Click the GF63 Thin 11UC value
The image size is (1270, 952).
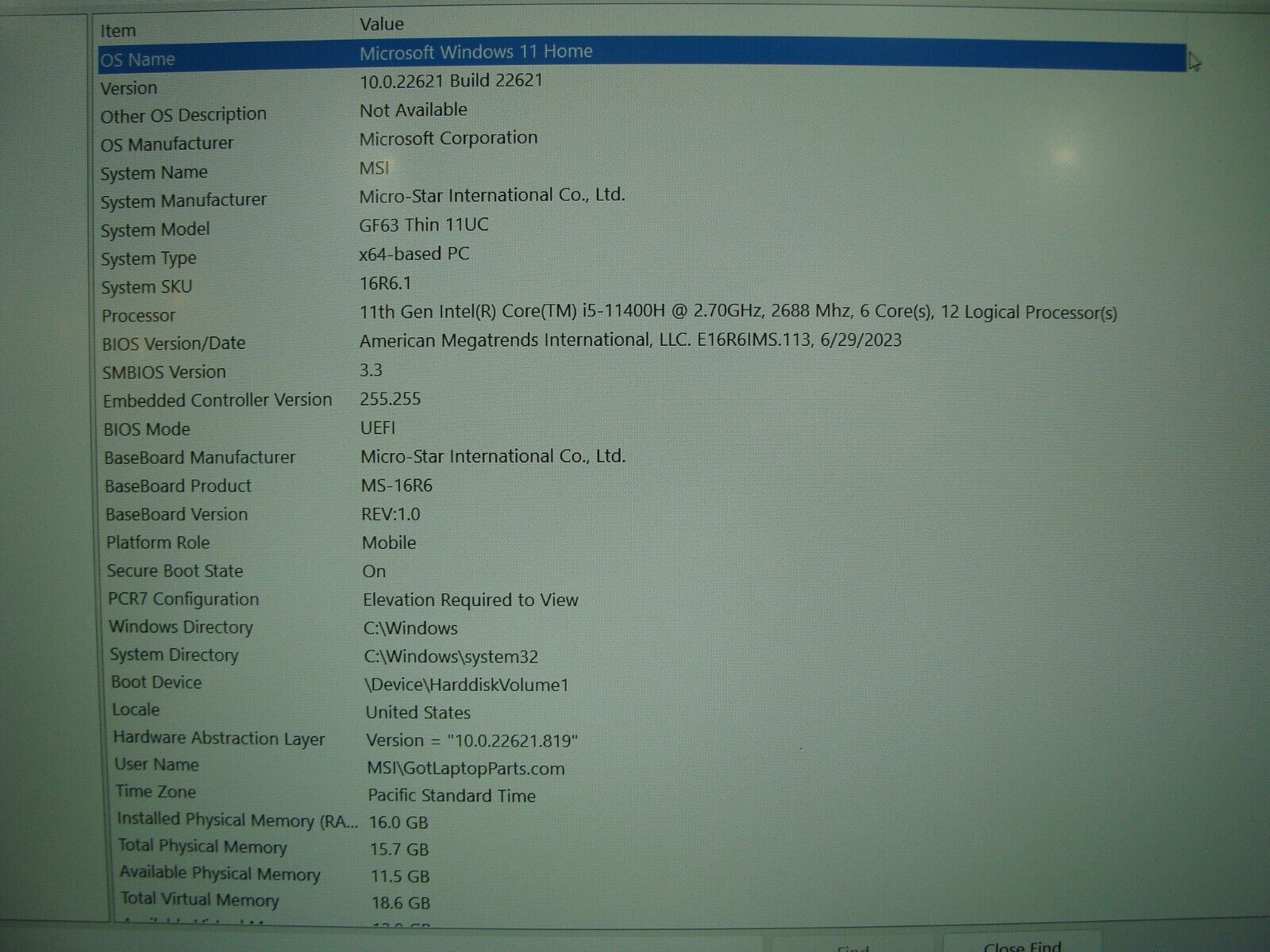point(424,225)
